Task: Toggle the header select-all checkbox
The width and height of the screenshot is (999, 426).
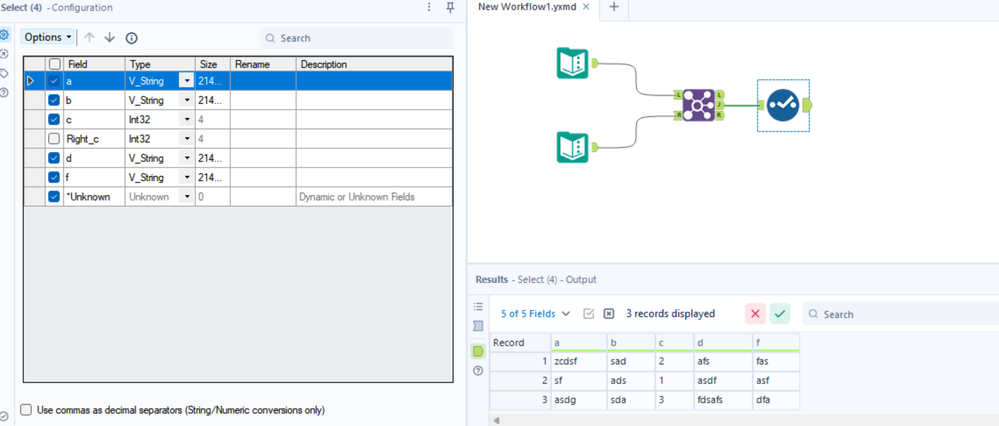Action: [x=55, y=64]
